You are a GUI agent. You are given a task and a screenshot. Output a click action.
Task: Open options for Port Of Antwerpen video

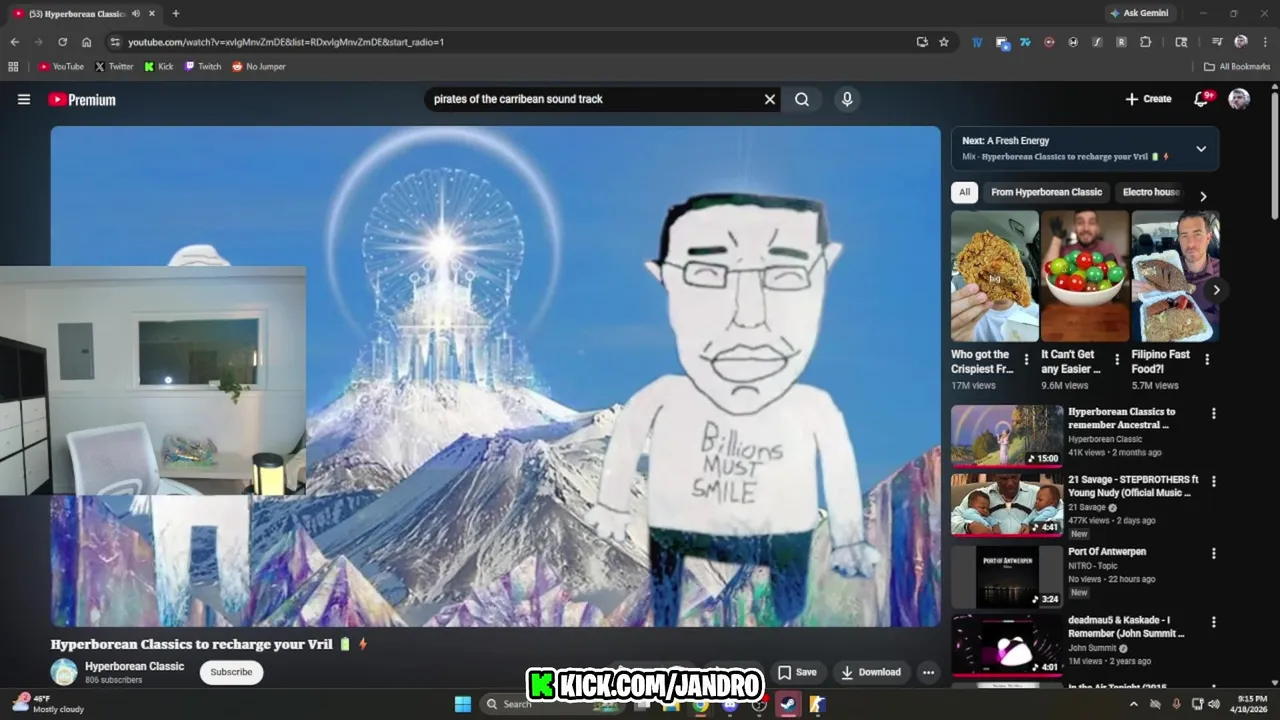click(1214, 553)
